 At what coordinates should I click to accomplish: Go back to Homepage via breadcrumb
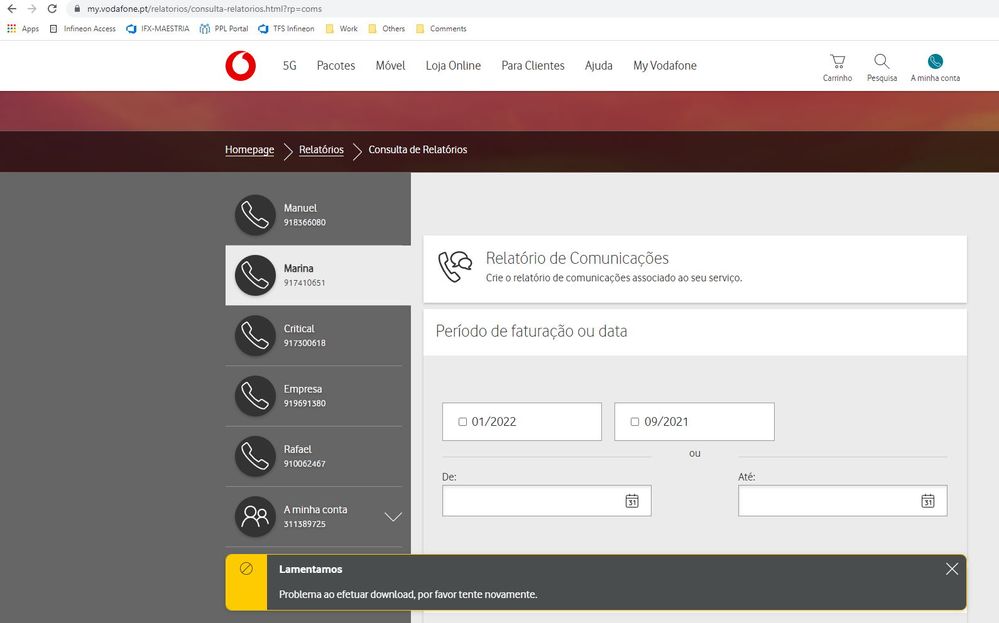point(249,149)
